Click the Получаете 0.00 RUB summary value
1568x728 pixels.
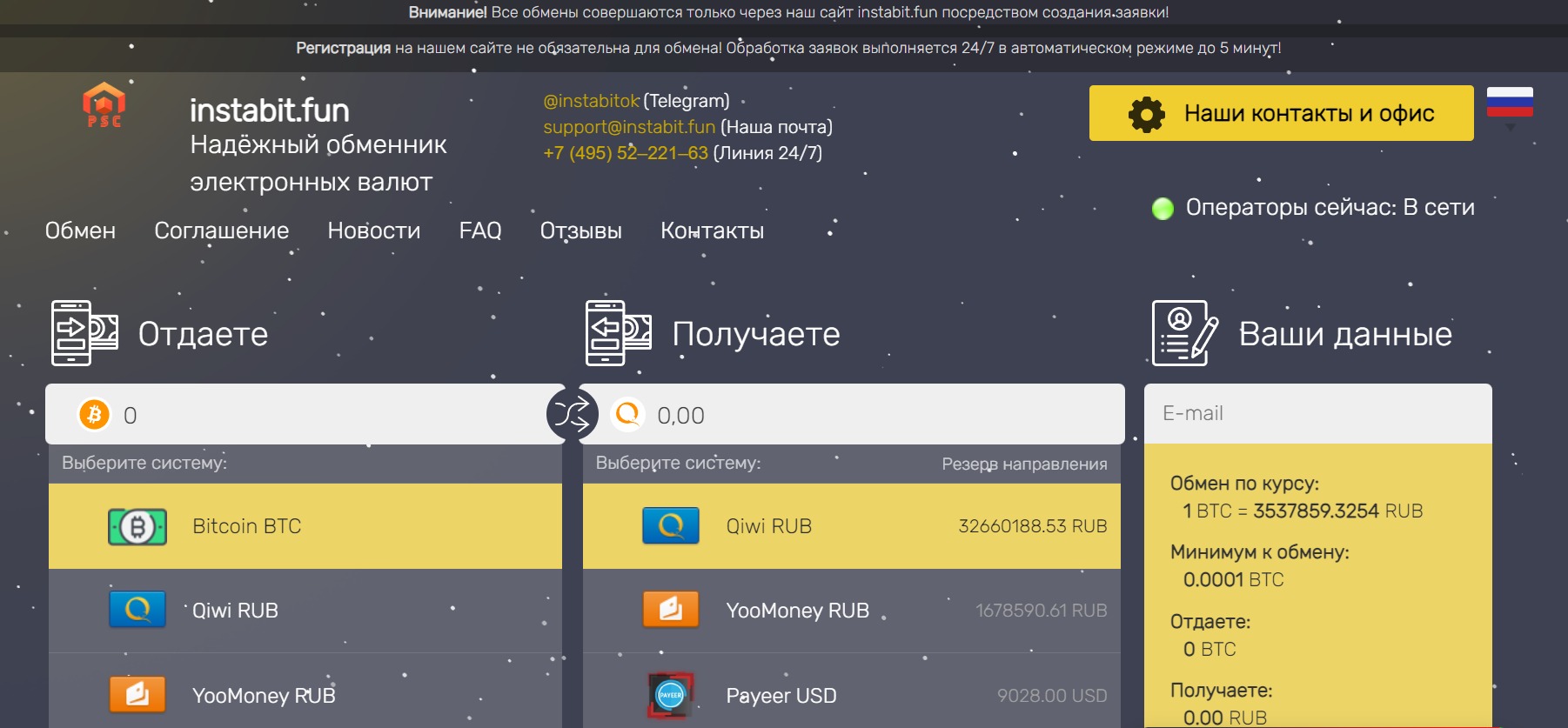pyautogui.click(x=1225, y=718)
